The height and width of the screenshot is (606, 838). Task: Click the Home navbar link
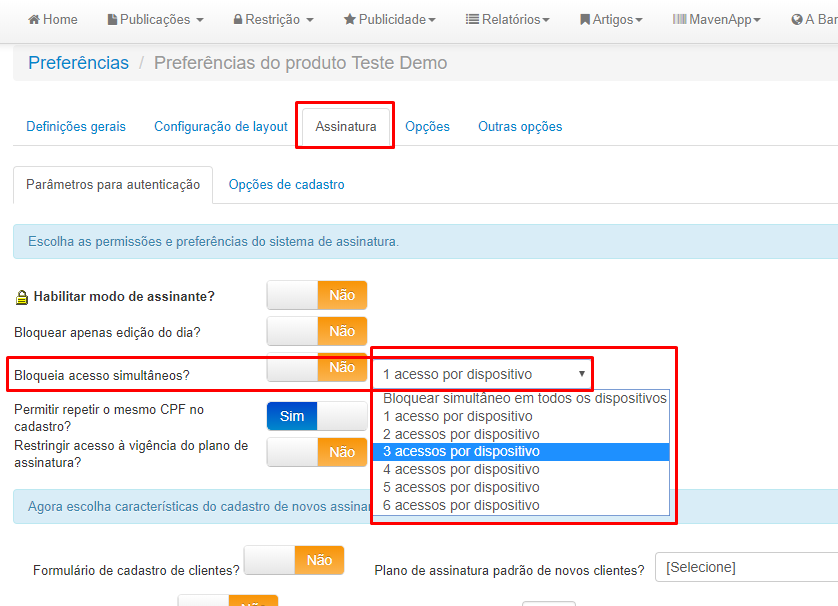[53, 20]
